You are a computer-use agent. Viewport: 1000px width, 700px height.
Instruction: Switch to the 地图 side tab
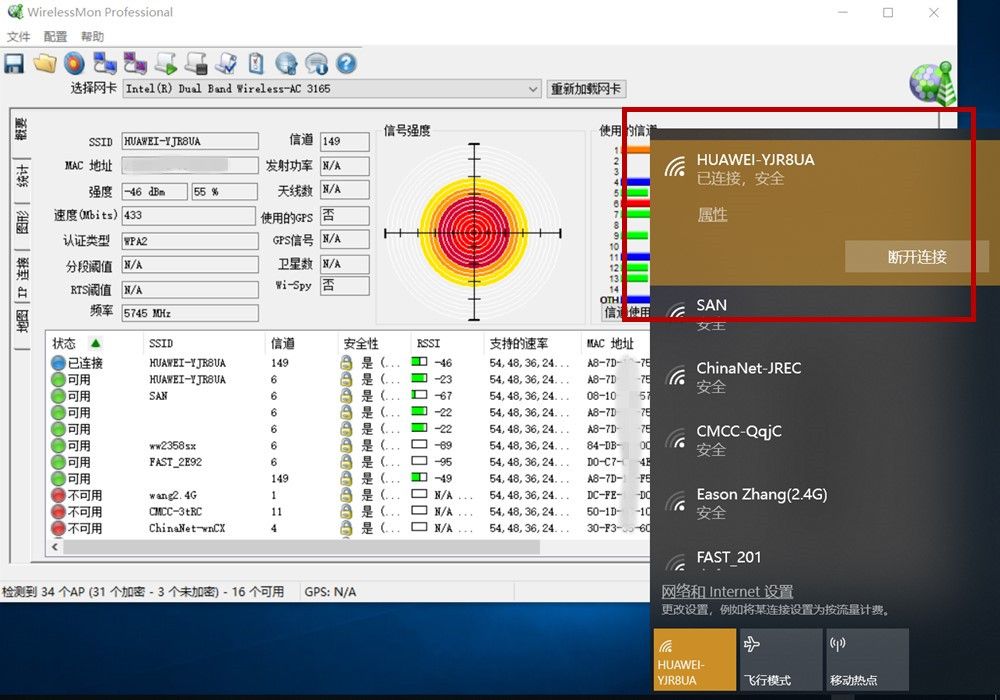click(21, 322)
